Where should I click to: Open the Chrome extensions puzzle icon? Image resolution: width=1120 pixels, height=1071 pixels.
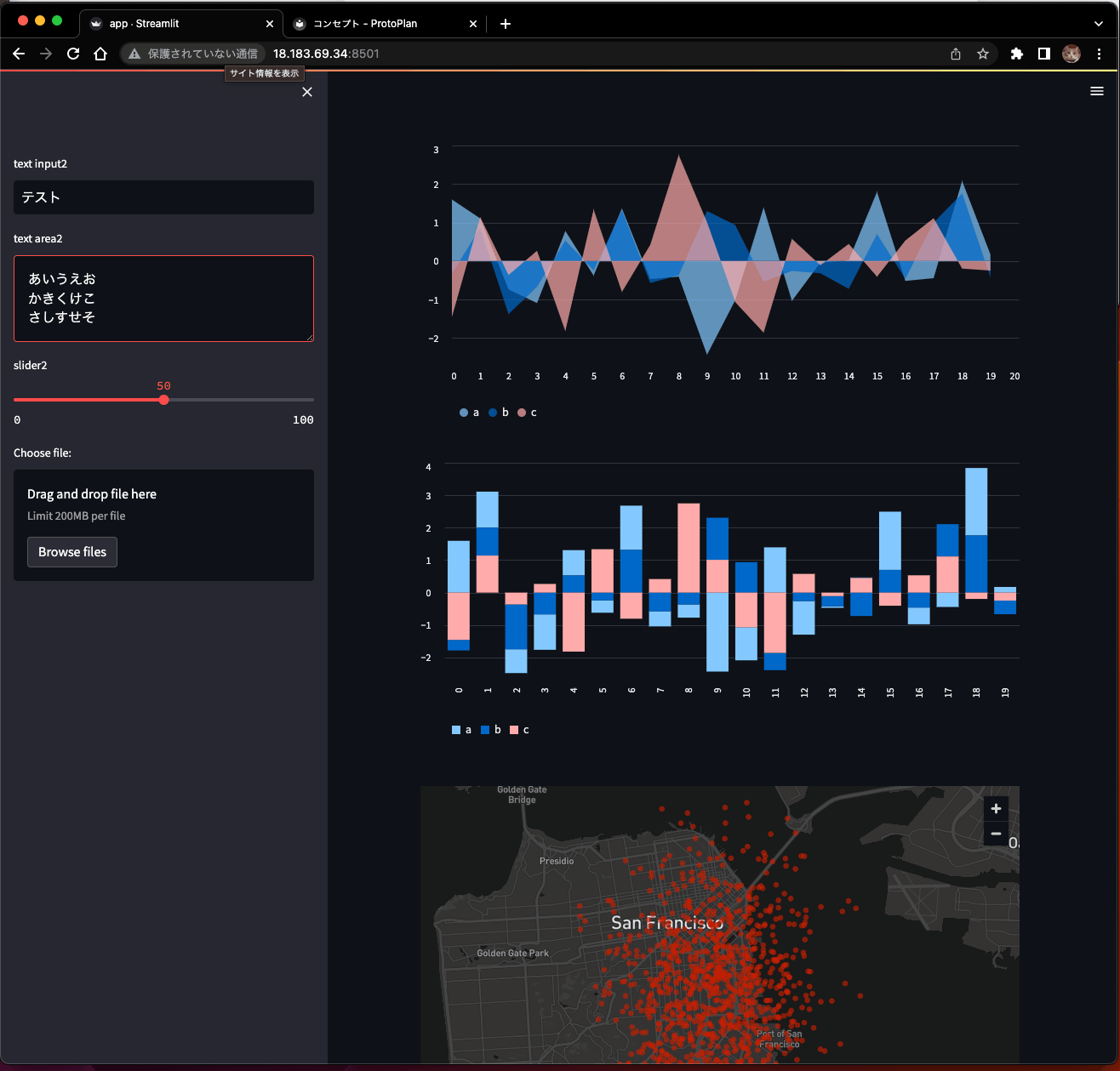(1016, 53)
